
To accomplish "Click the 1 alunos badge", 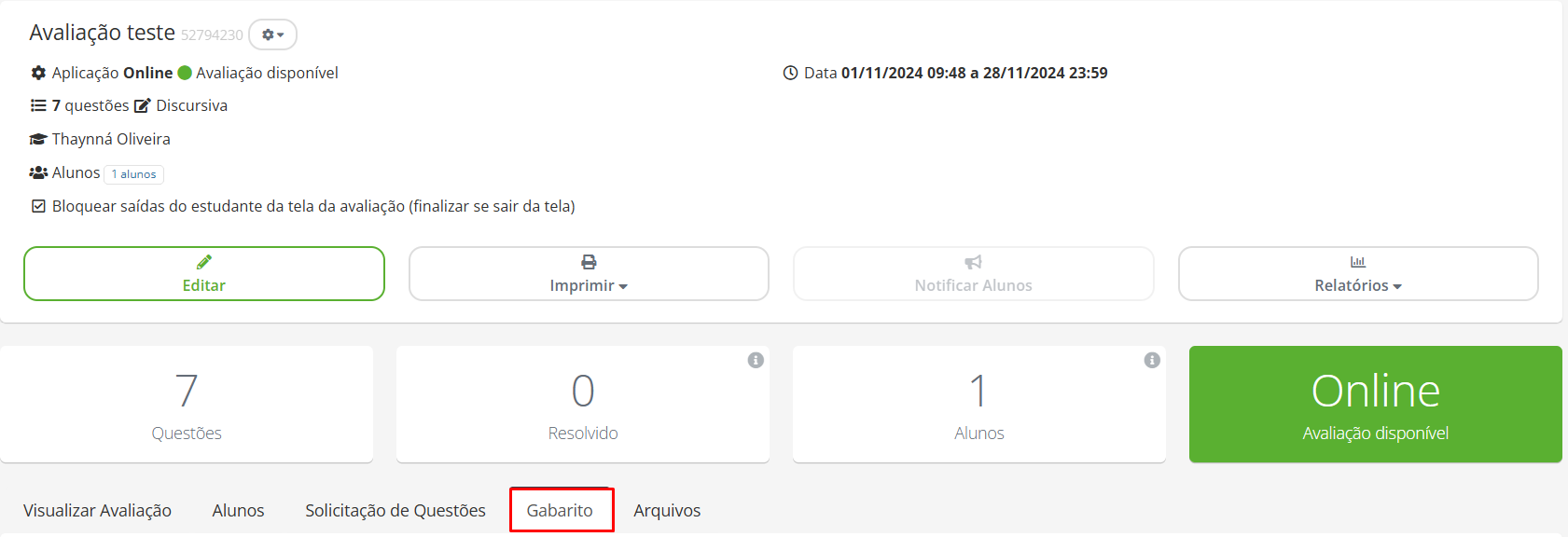I will pyautogui.click(x=133, y=174).
